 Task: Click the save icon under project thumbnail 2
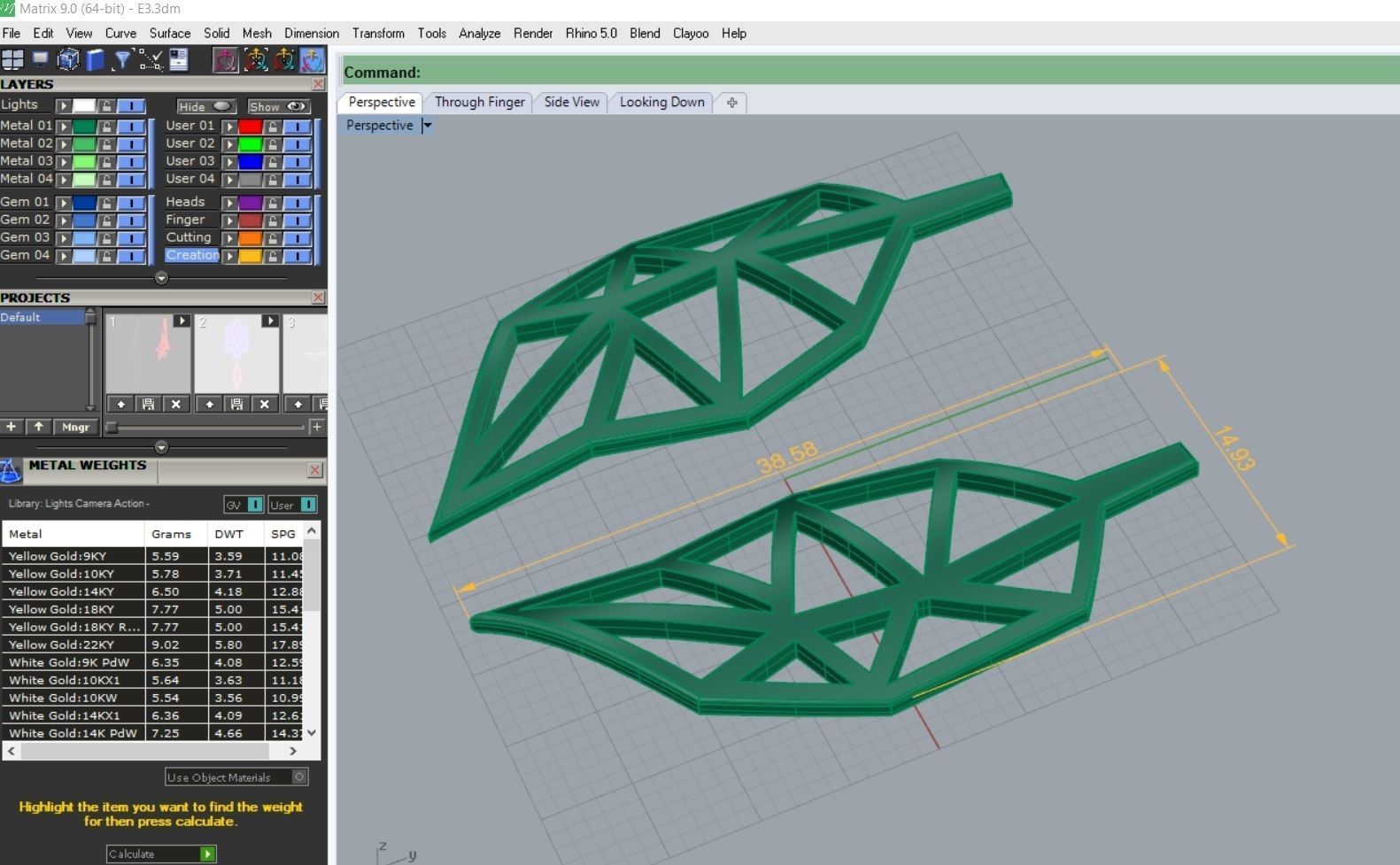(x=236, y=404)
